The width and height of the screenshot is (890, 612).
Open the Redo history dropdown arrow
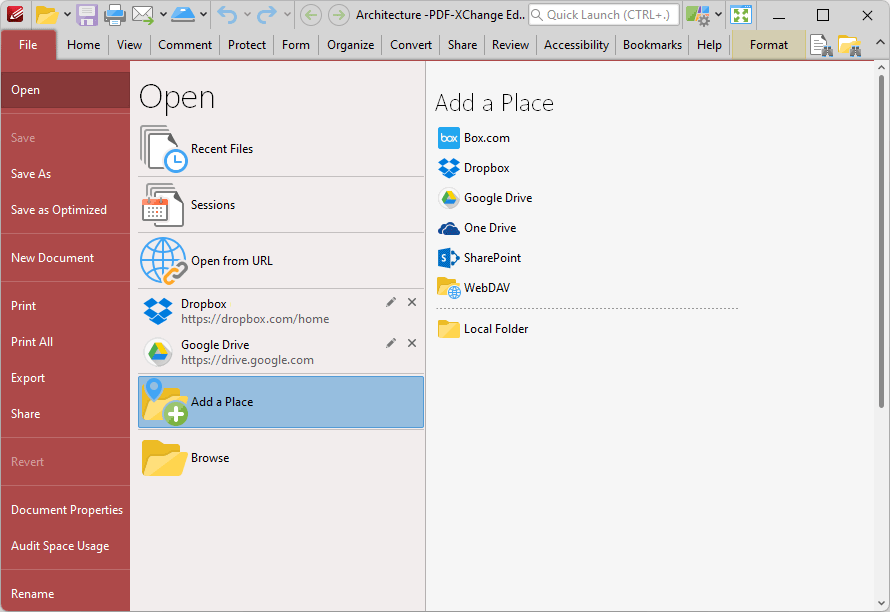coord(287,15)
